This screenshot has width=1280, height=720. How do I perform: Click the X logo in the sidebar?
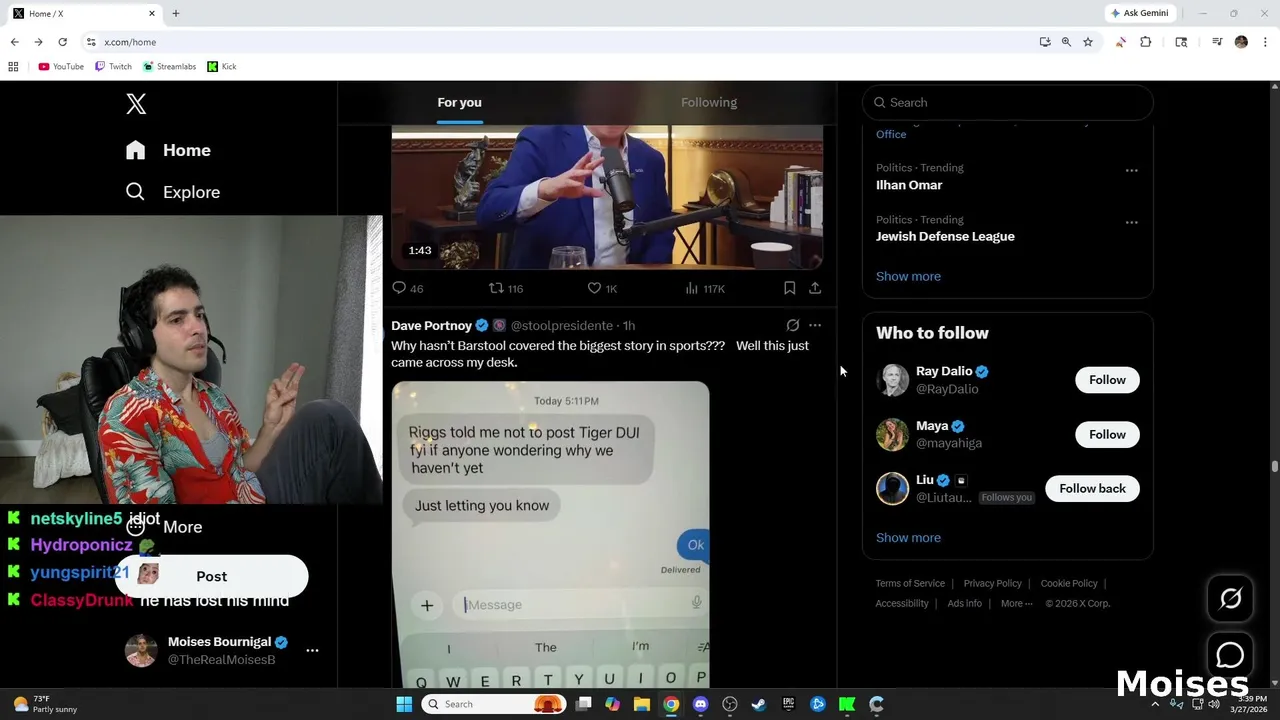click(x=136, y=103)
